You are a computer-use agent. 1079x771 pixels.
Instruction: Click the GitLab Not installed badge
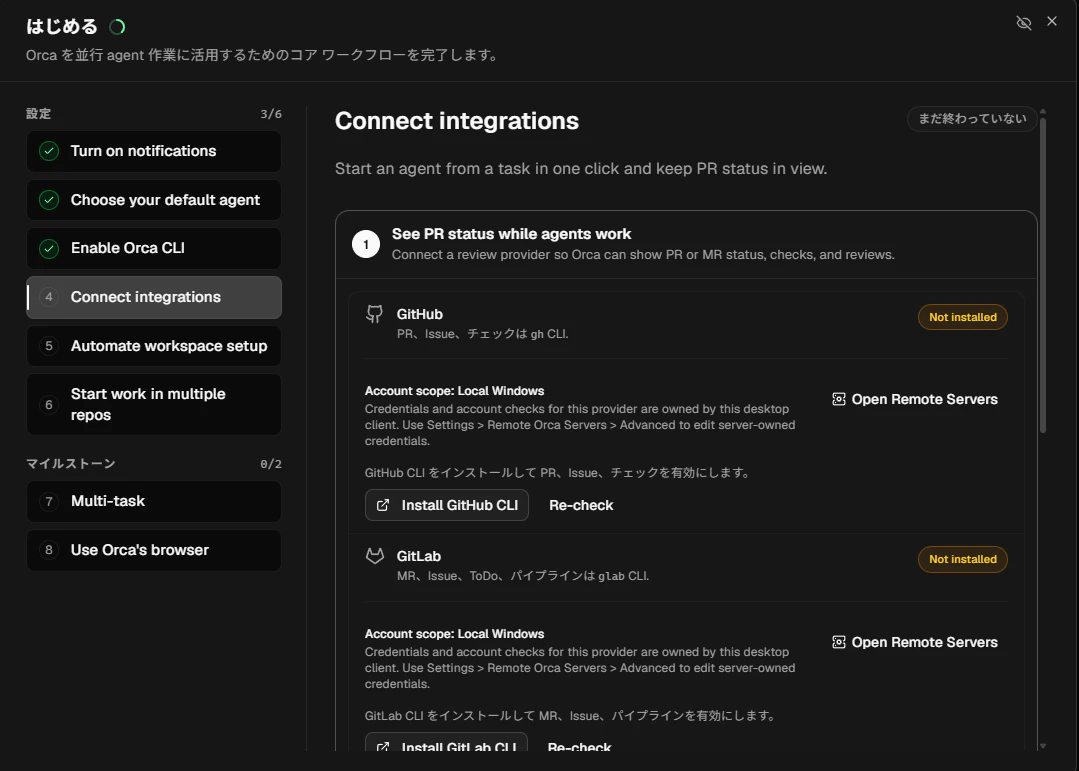963,560
